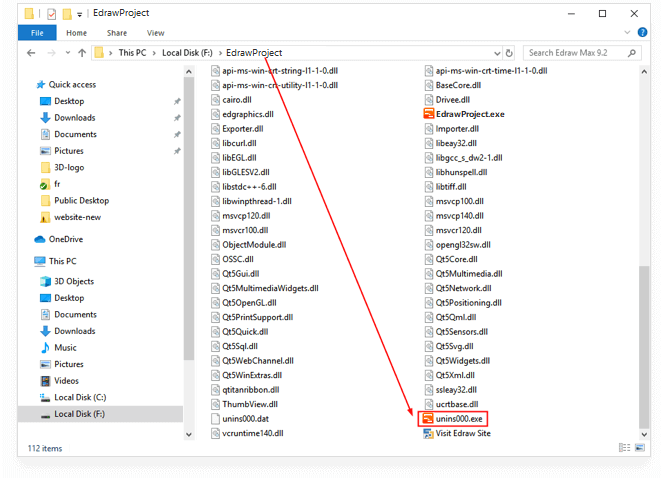This screenshot has width=661, height=478.
Task: Expand the chevron after Local Disk (F:) in path
Action: [x=220, y=53]
